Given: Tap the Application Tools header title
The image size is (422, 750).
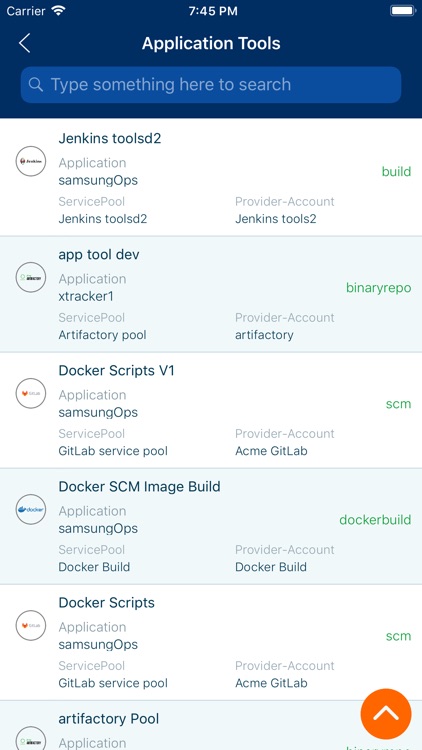Looking at the screenshot, I should click(x=211, y=44).
